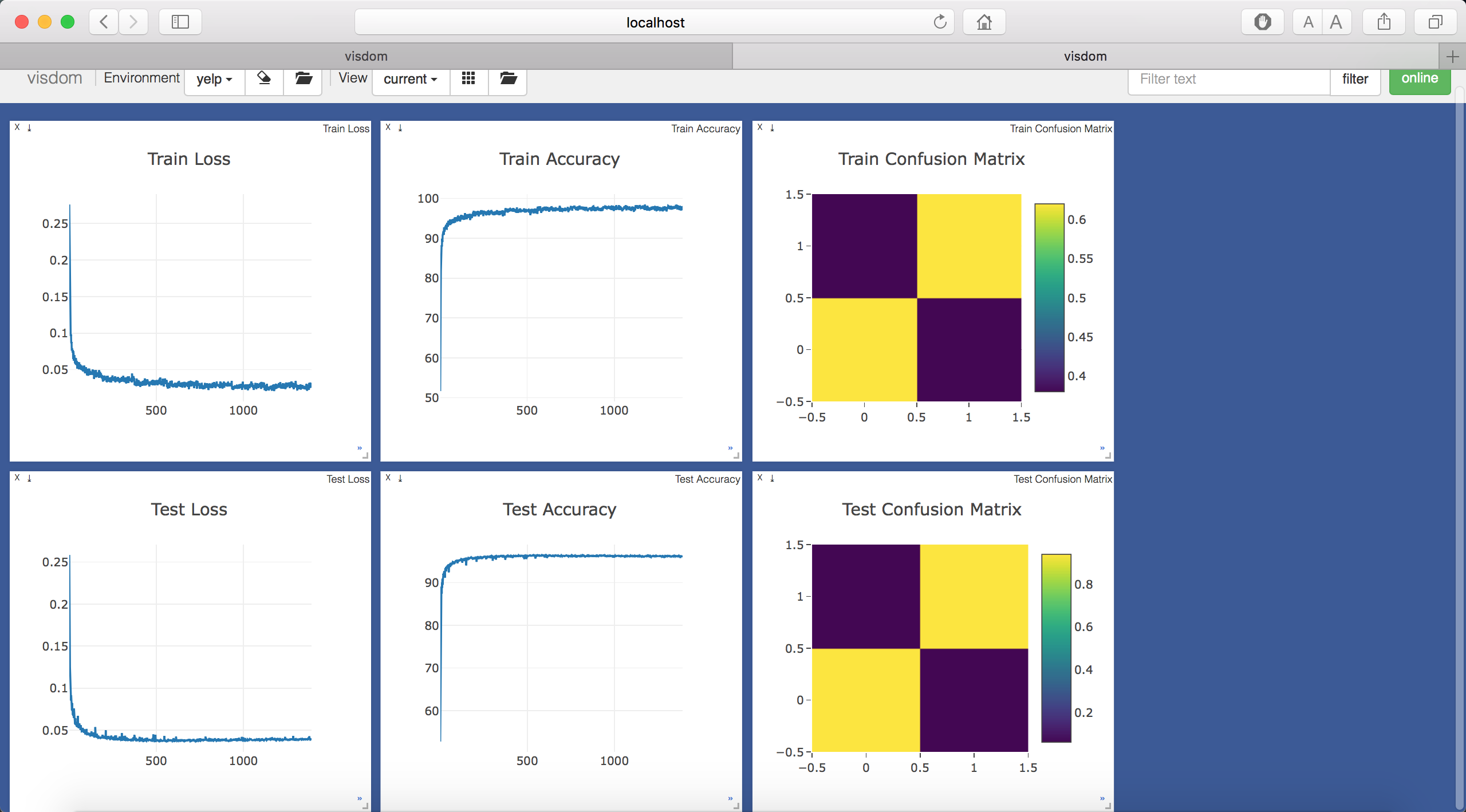The width and height of the screenshot is (1466, 812).
Task: Open the privacy shield icon
Action: tap(1262, 22)
